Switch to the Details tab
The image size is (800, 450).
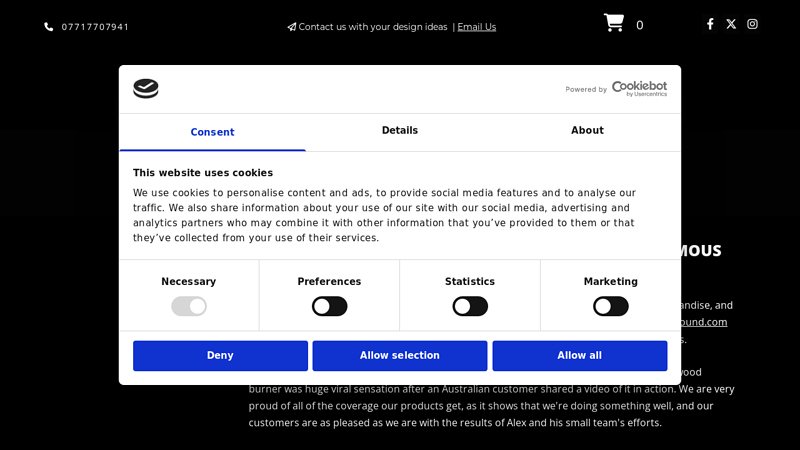400,131
